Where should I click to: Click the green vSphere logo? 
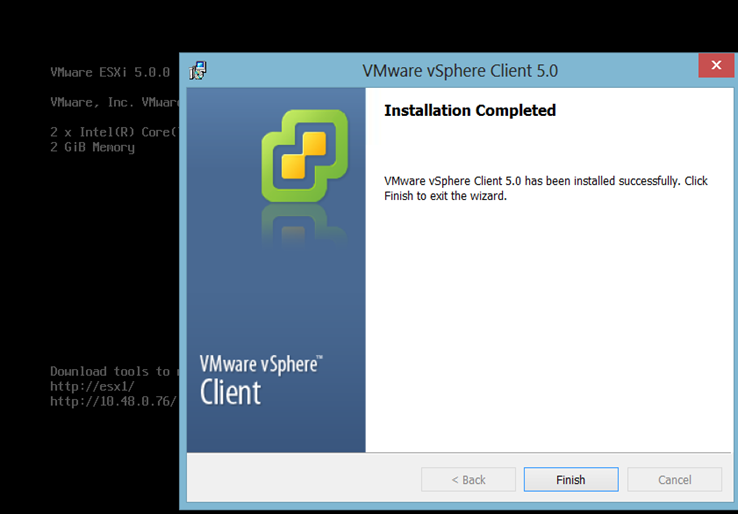pos(305,155)
